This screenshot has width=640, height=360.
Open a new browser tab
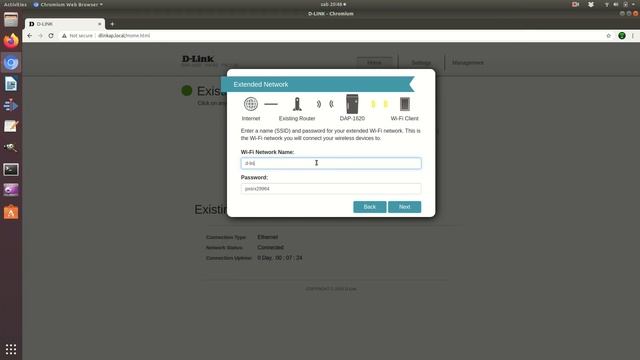pyautogui.click(x=112, y=24)
